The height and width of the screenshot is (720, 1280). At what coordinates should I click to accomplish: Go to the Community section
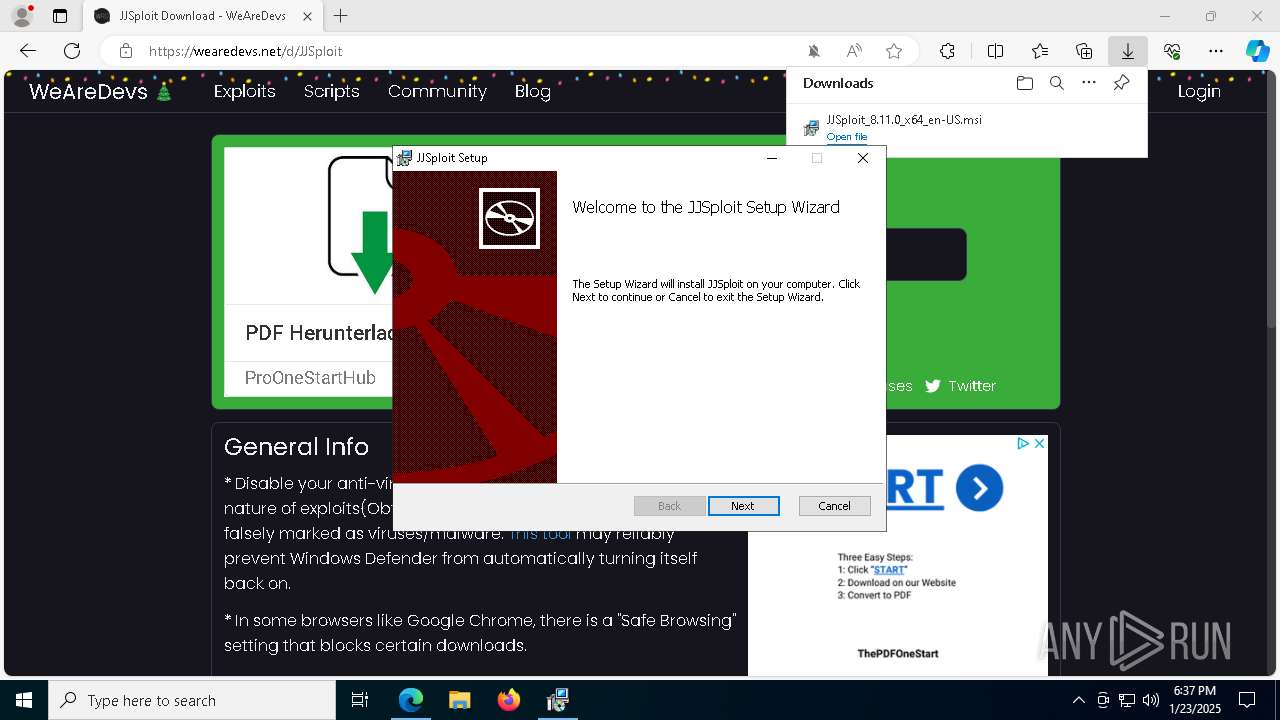click(437, 91)
